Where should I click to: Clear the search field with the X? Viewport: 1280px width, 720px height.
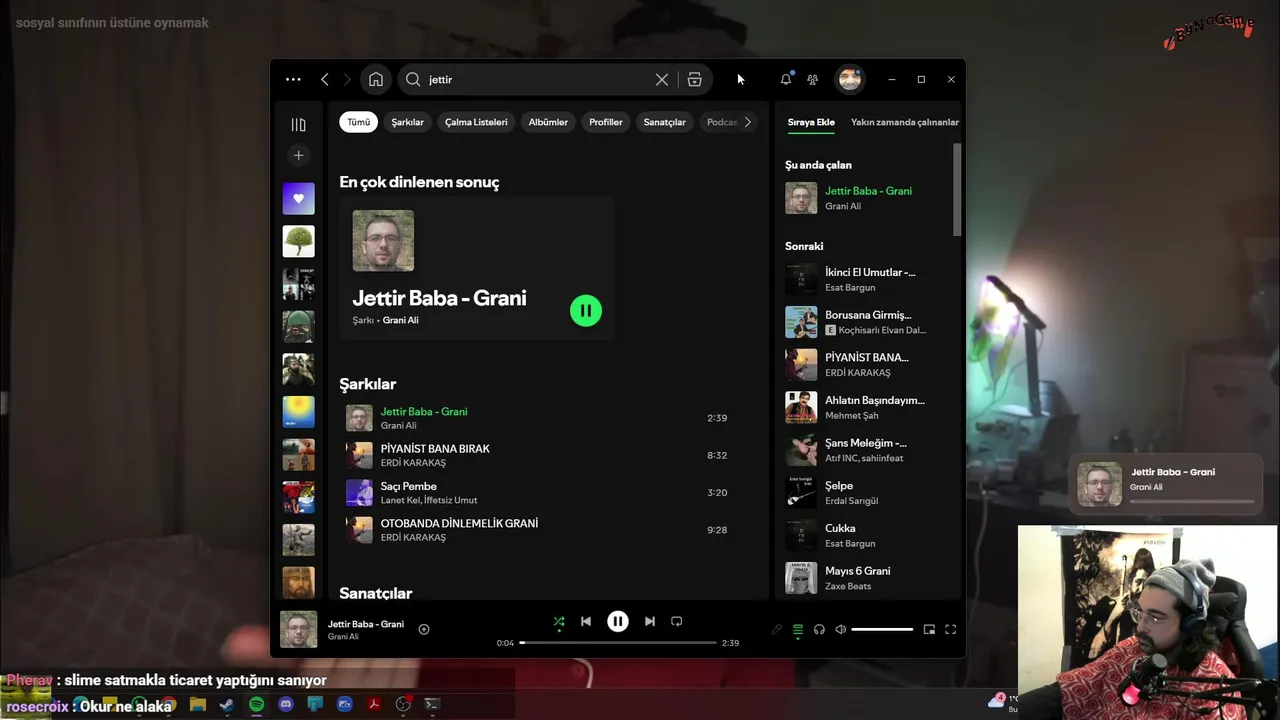tap(662, 79)
